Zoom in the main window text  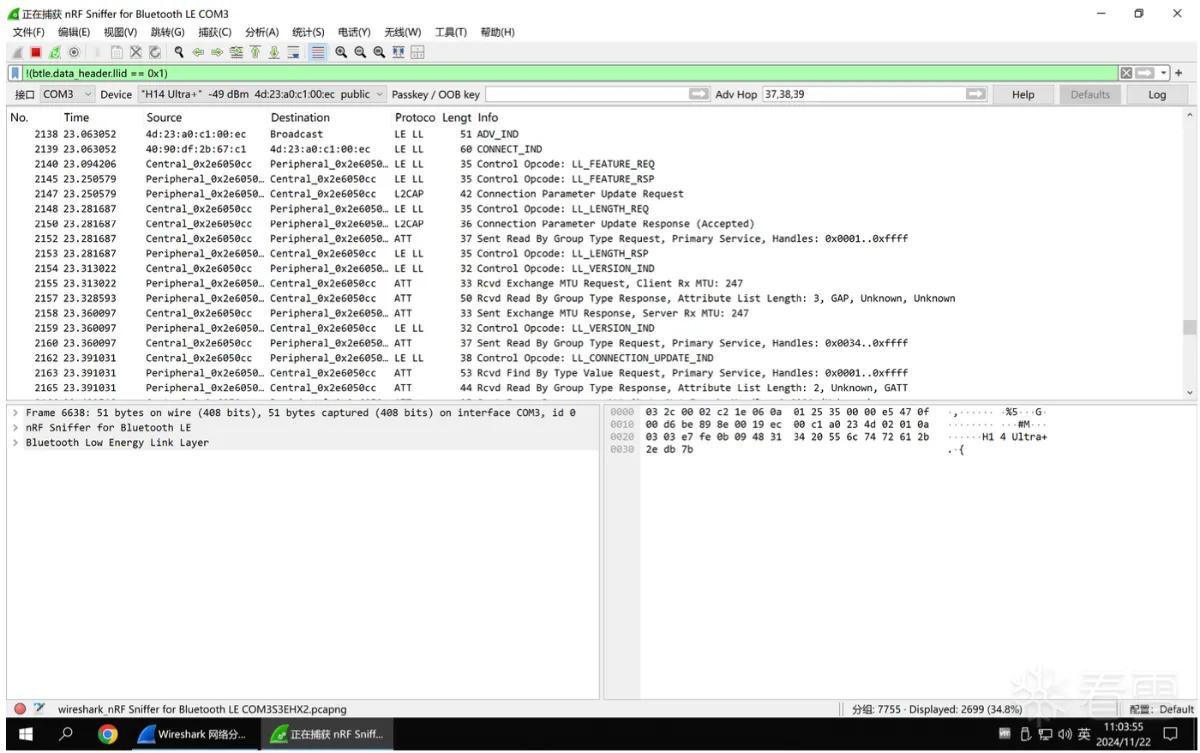click(x=341, y=52)
